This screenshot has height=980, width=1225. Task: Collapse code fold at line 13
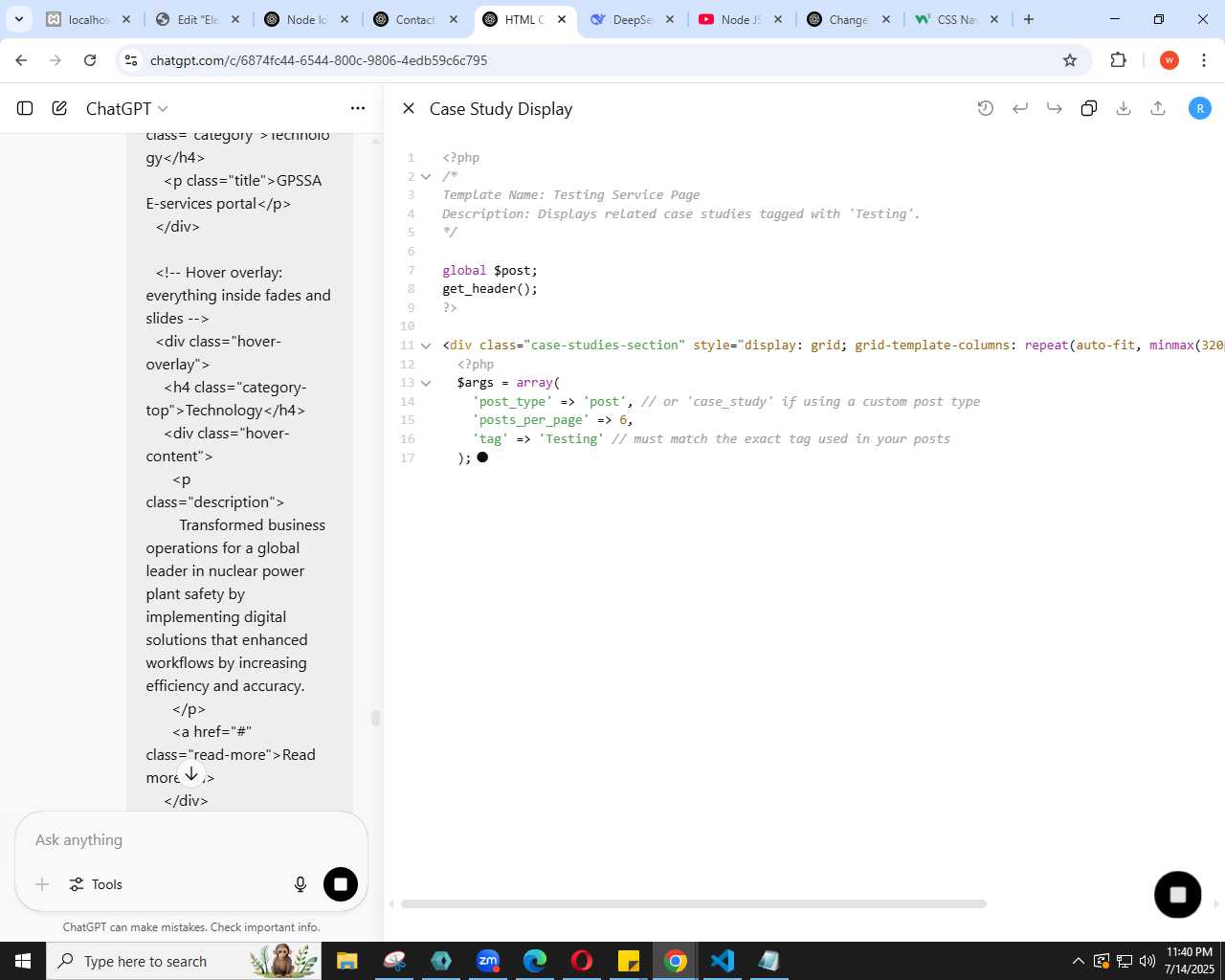pos(426,383)
